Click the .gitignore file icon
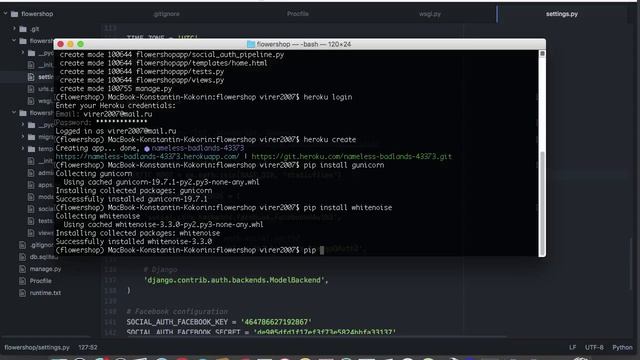 (x=22, y=245)
